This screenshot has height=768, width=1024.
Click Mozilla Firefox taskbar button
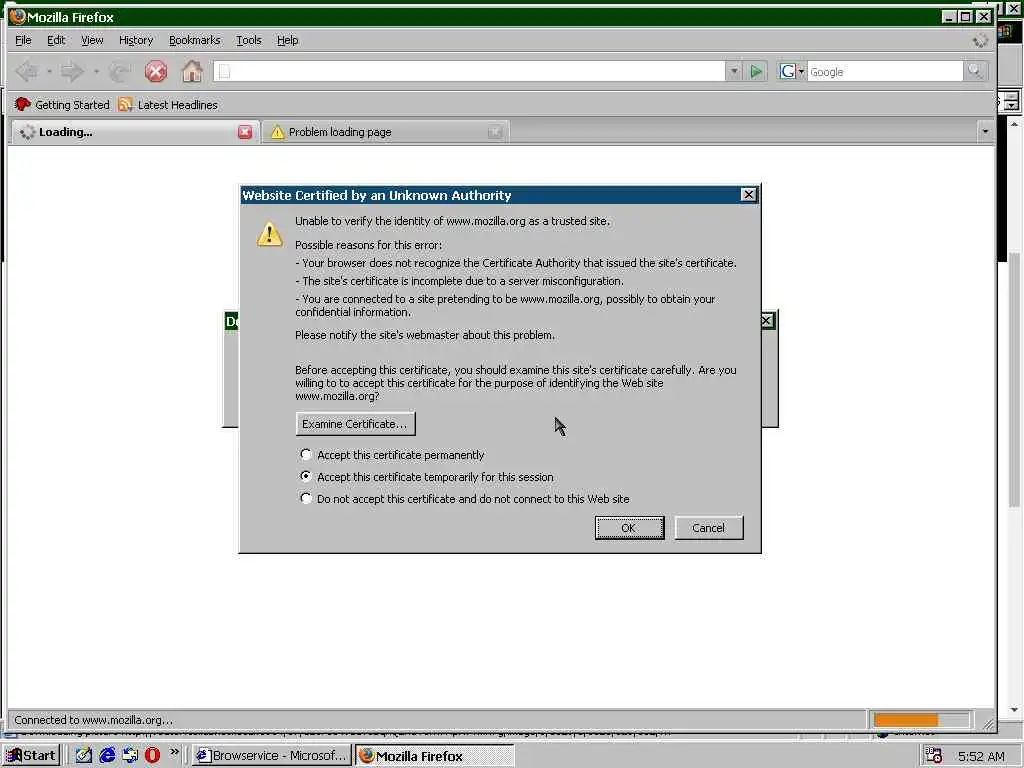(x=435, y=756)
